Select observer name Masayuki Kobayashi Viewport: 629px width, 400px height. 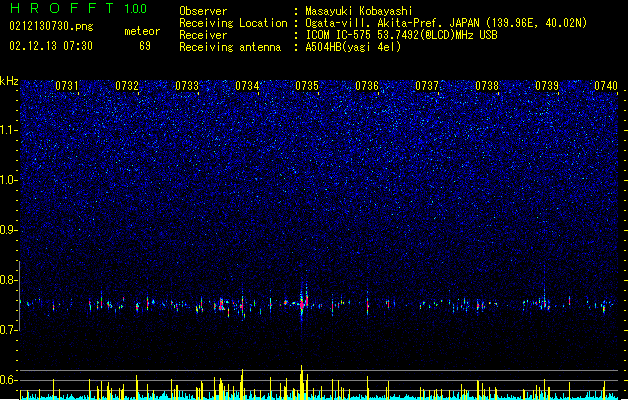pyautogui.click(x=359, y=11)
